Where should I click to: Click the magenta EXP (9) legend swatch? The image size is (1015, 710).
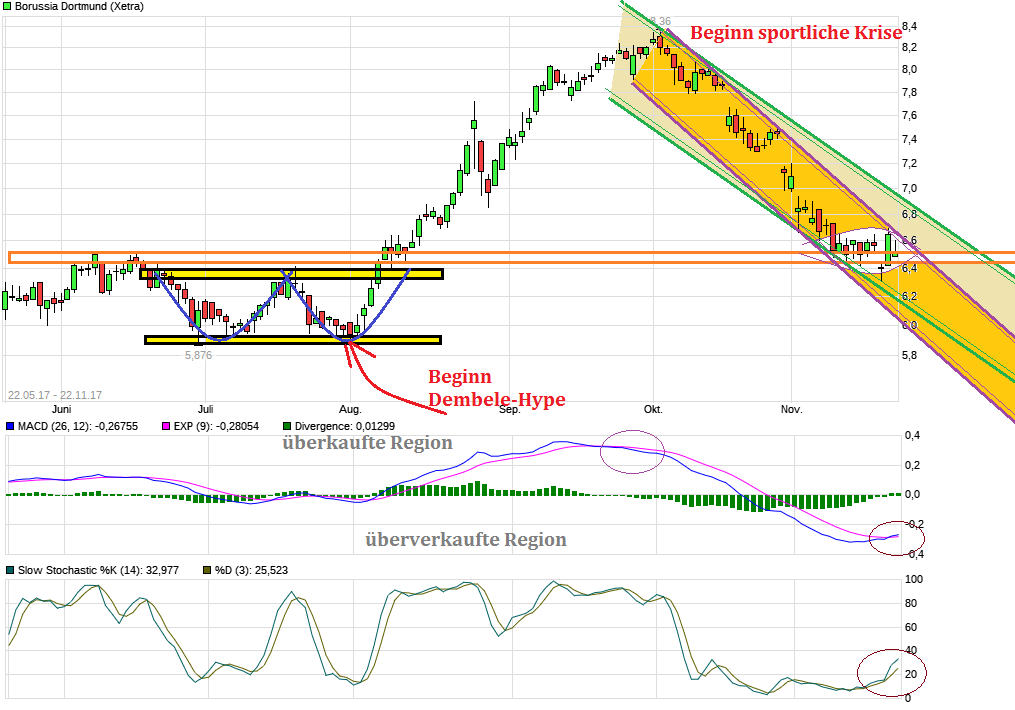166,427
